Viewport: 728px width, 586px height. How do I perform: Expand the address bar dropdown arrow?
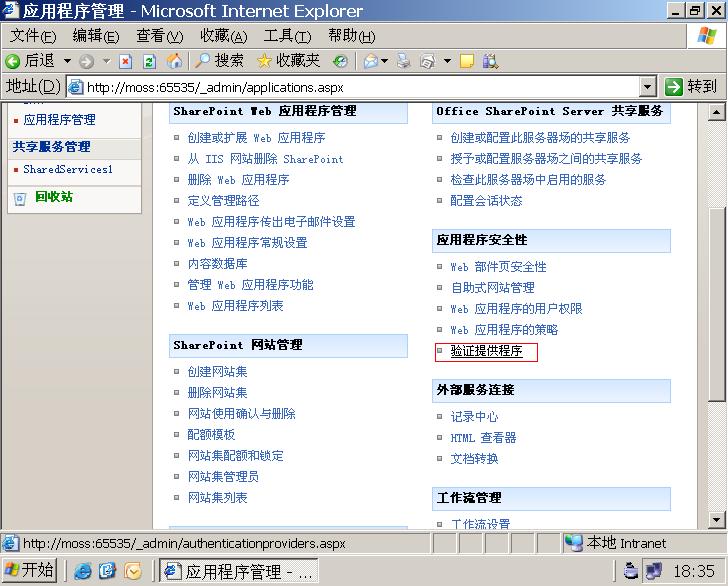pos(647,87)
